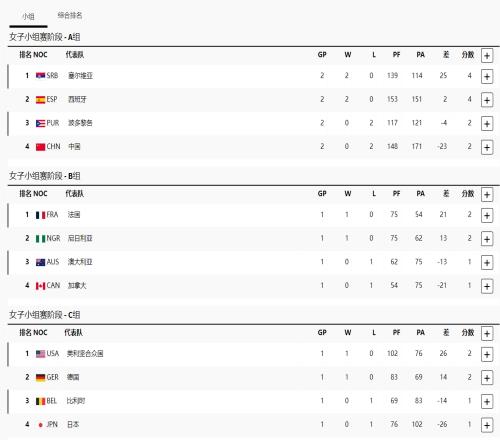The width and height of the screenshot is (500, 440).
Task: Expand the PUR row details
Action: [487, 124]
